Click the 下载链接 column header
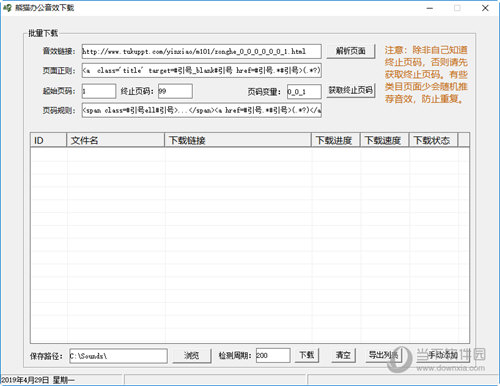Viewport: 500px width, 386px height. point(238,140)
